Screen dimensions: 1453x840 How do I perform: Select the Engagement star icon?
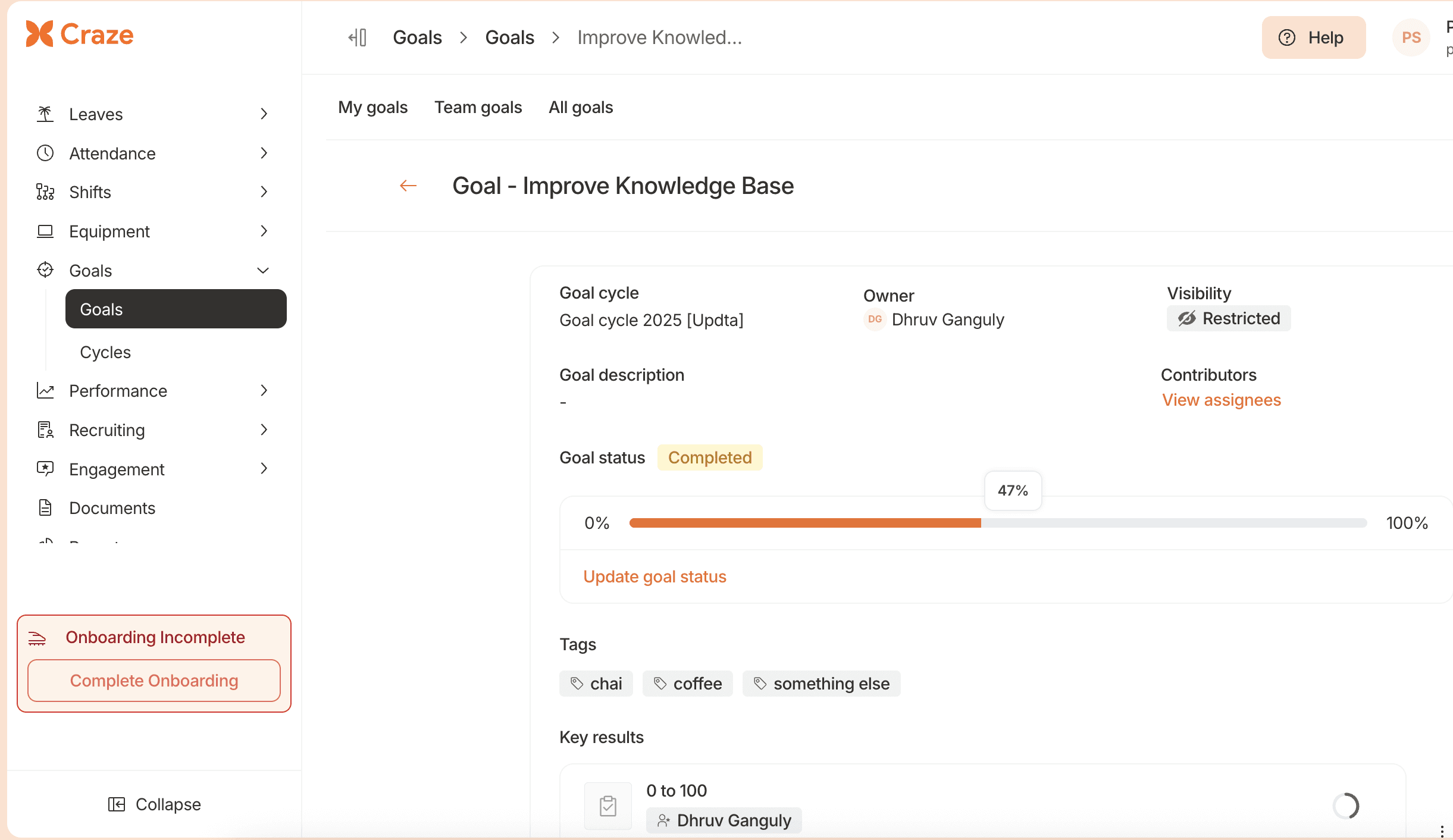click(45, 468)
